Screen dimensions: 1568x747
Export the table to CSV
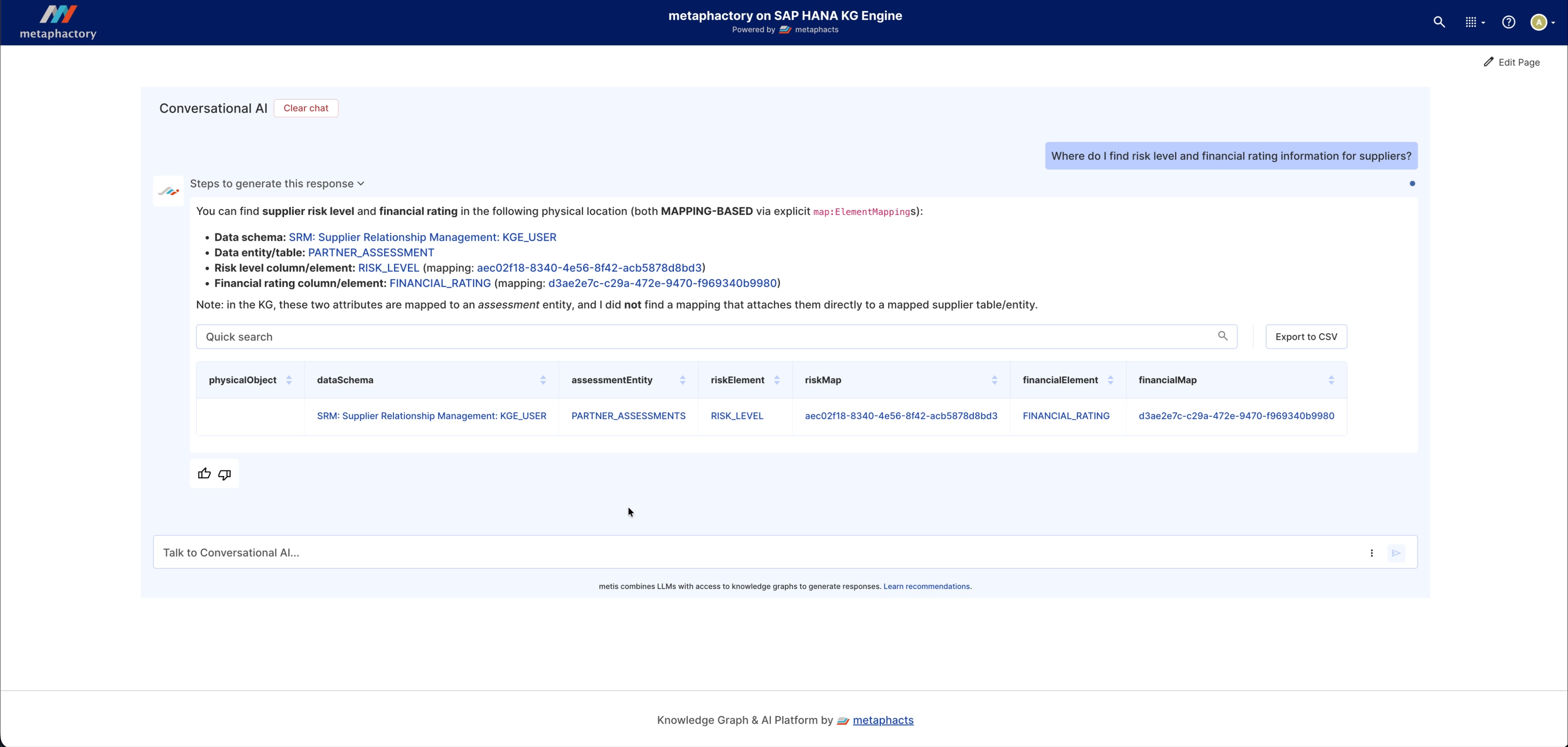(x=1306, y=337)
